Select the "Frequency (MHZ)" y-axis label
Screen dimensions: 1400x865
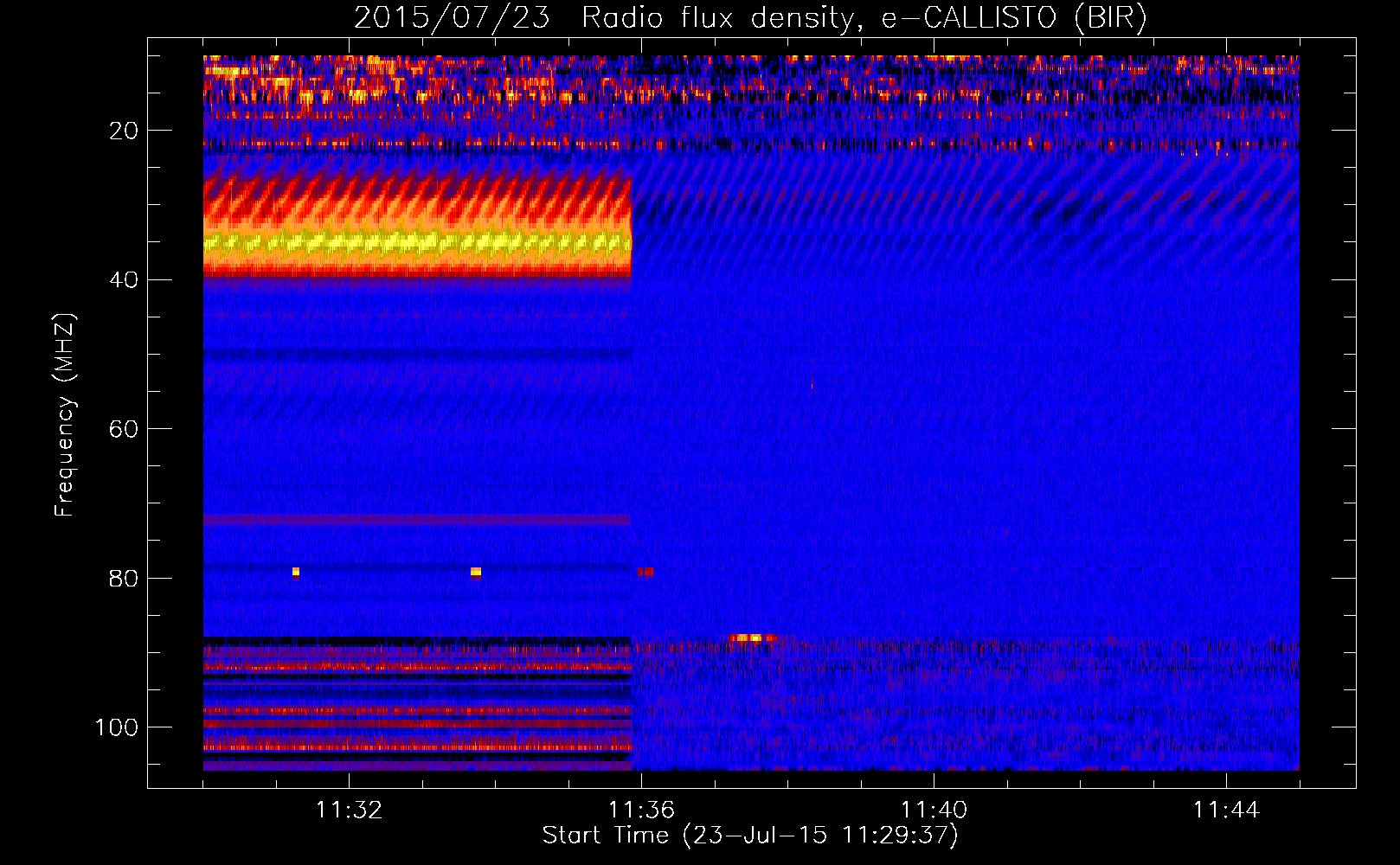pos(65,414)
